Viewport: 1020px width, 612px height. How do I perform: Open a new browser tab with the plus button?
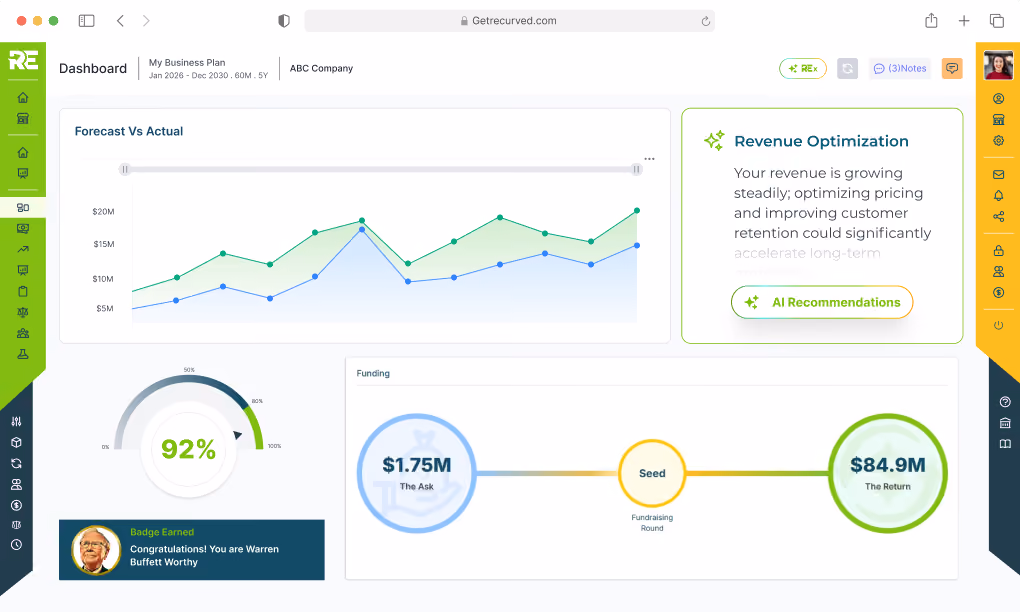(964, 21)
